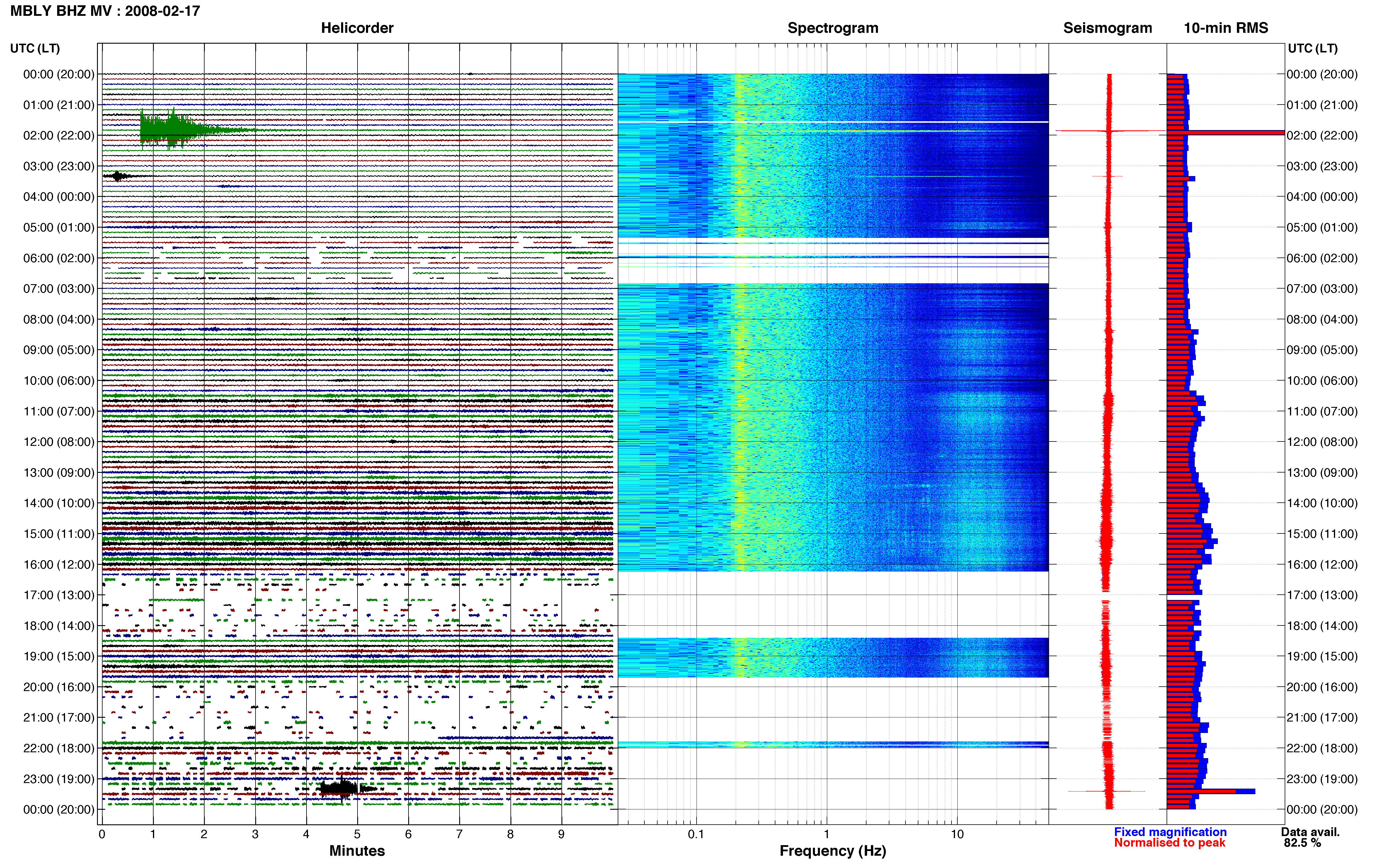1389x868 pixels.
Task: Click the 10-min RMS heading
Action: tap(1225, 28)
